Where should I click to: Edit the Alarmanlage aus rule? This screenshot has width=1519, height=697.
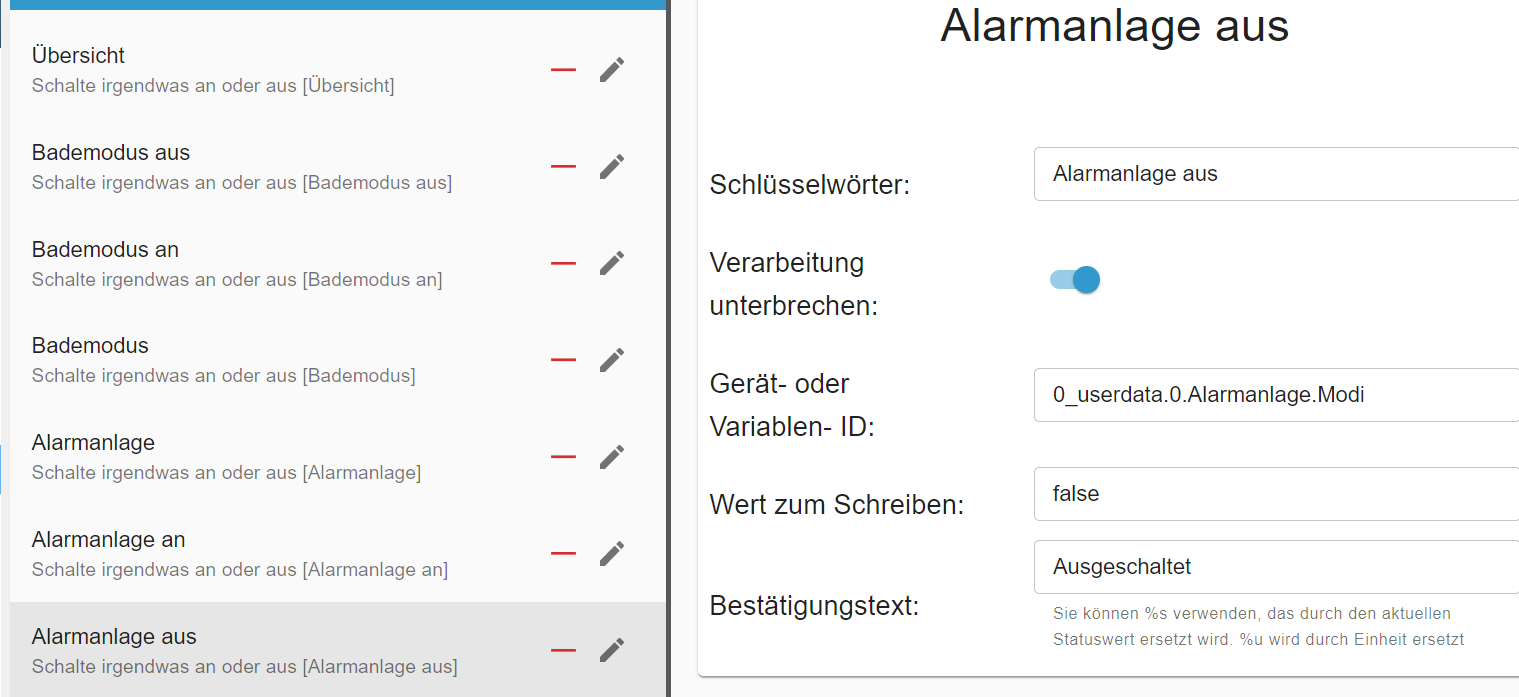coord(611,650)
